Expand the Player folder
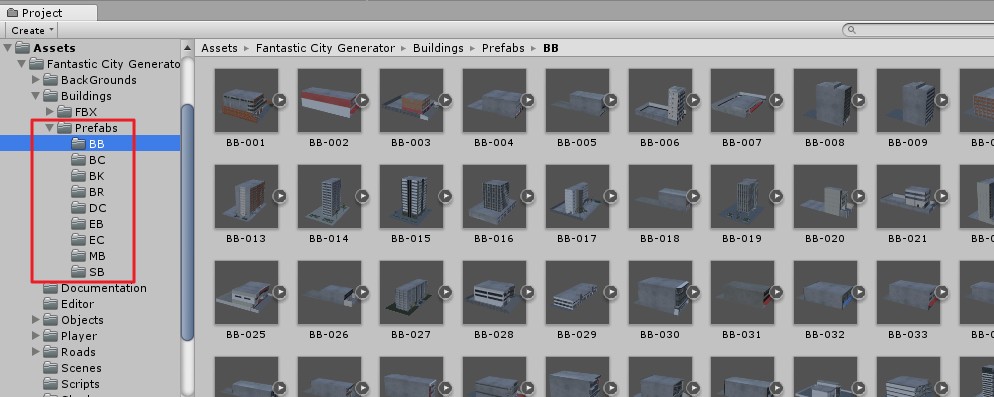 point(36,335)
